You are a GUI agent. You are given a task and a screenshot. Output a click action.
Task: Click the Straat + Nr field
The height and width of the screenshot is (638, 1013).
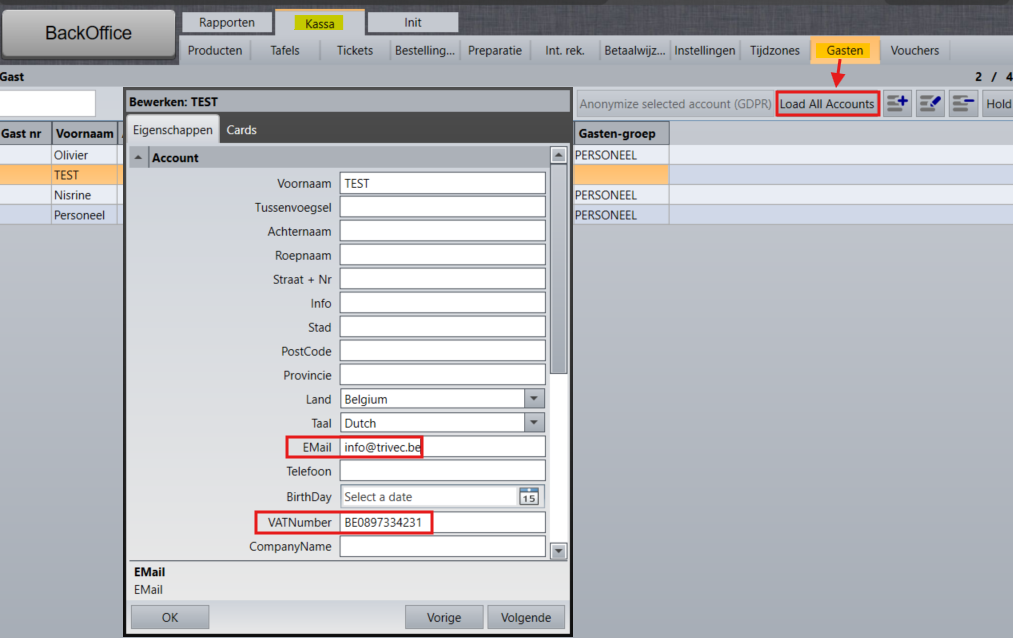click(443, 279)
